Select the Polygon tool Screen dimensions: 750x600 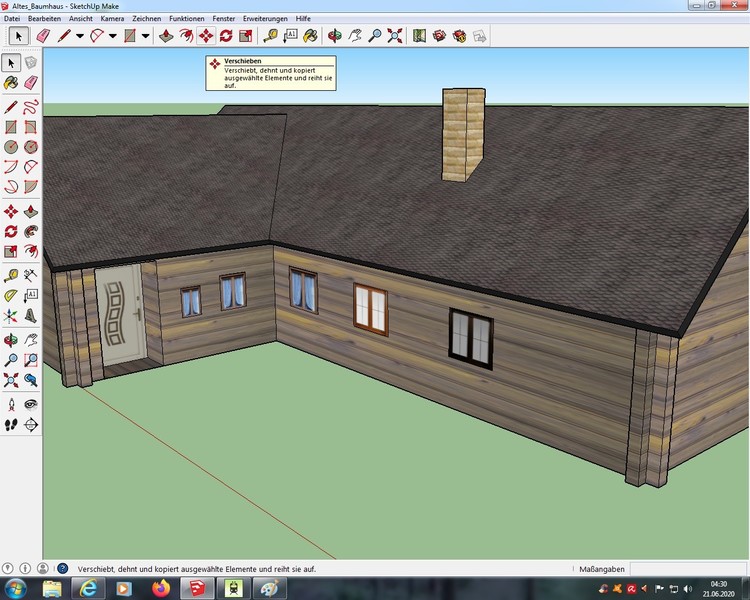31,147
